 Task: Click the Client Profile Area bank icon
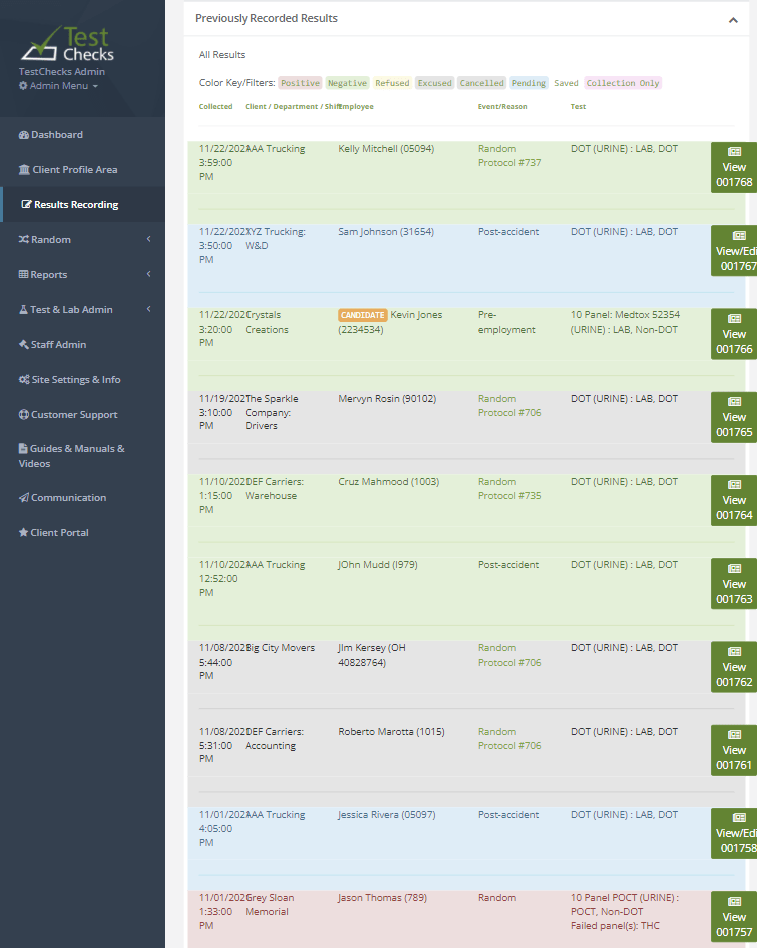[x=23, y=169]
